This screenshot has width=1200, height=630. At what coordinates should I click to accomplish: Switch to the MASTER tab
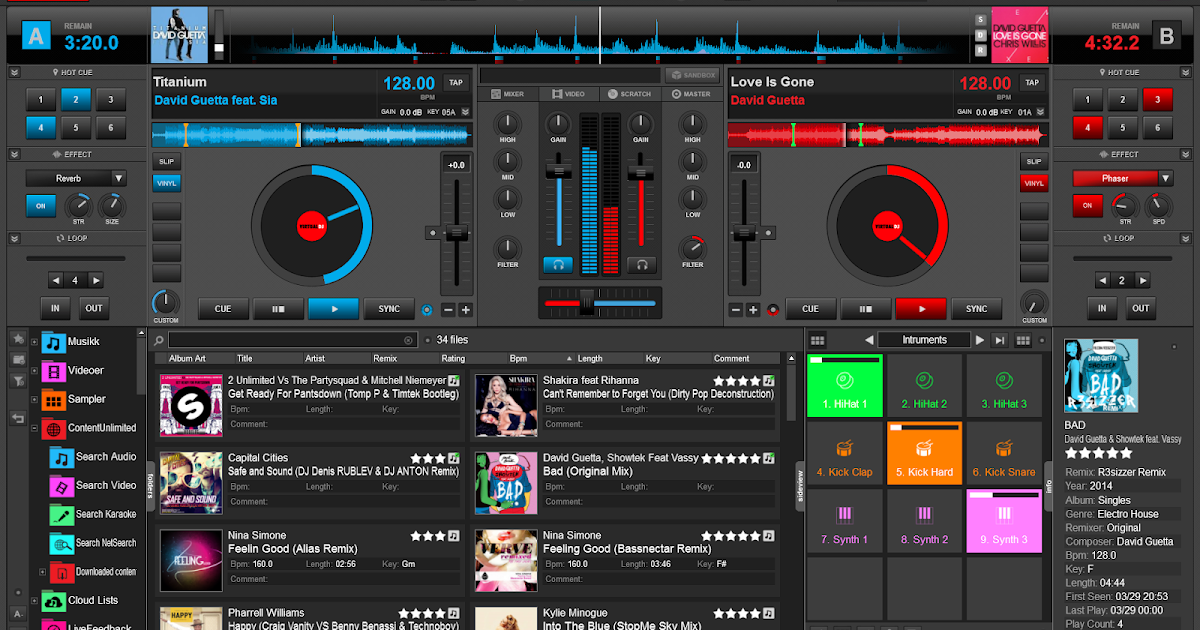coord(691,94)
